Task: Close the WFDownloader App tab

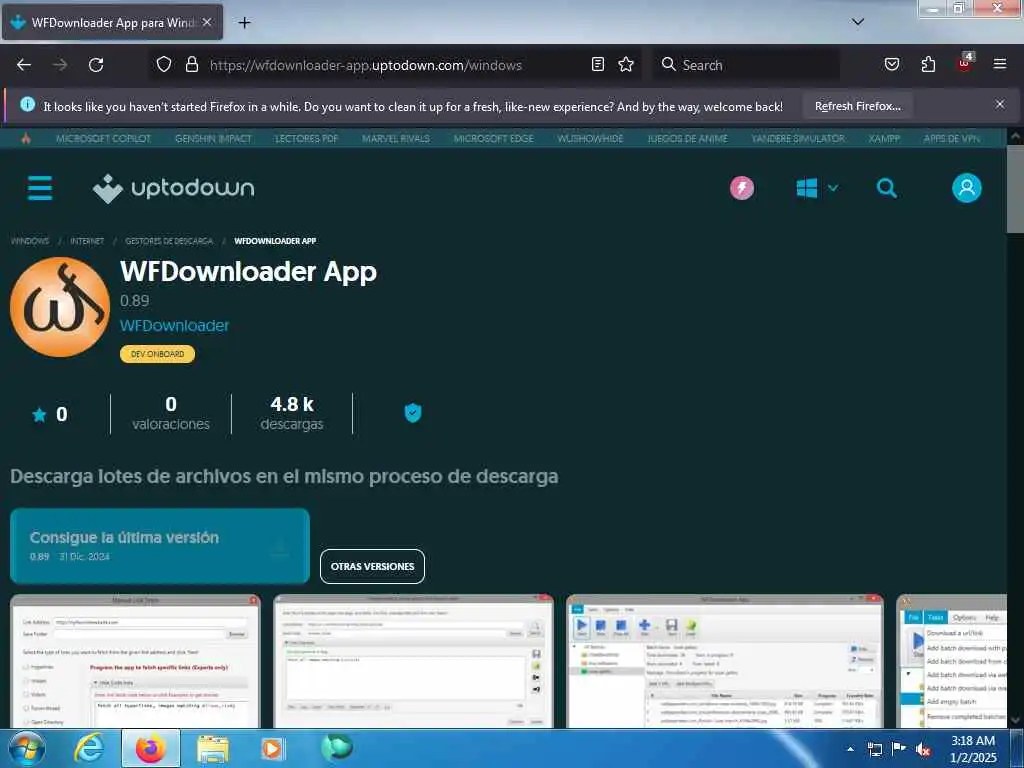Action: pos(207,22)
